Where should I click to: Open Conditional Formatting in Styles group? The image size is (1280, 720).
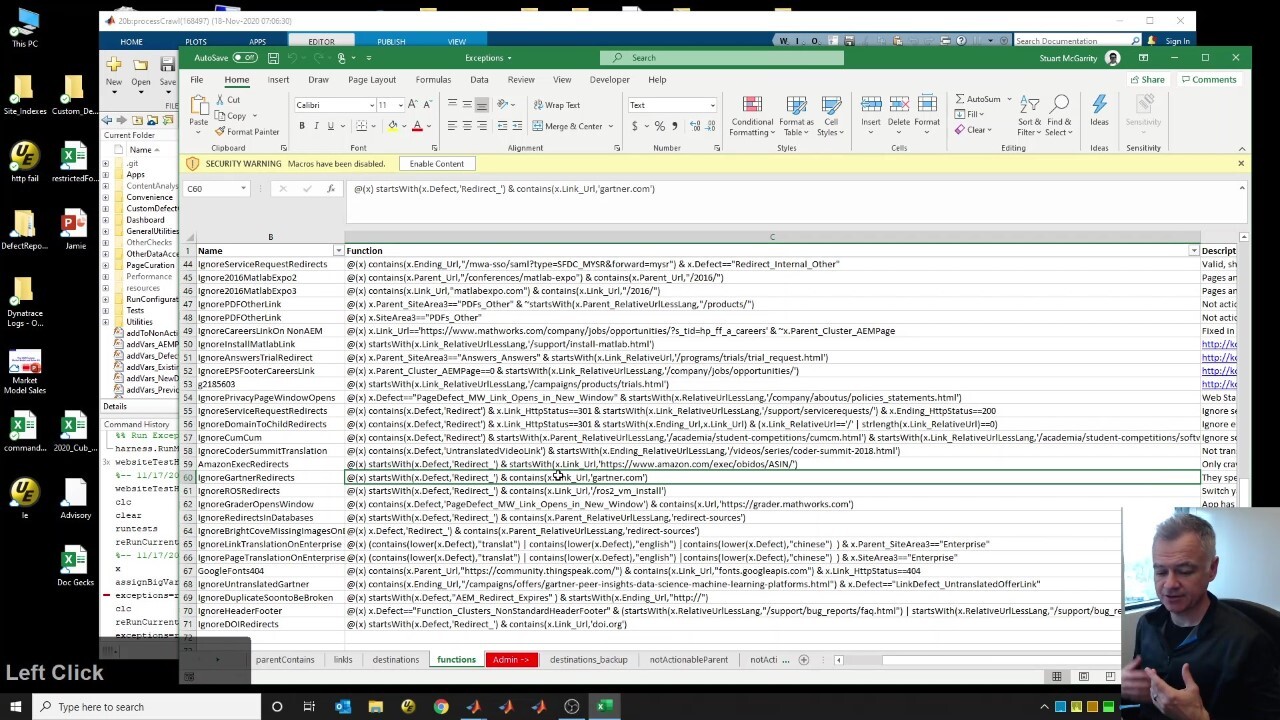pos(751,116)
